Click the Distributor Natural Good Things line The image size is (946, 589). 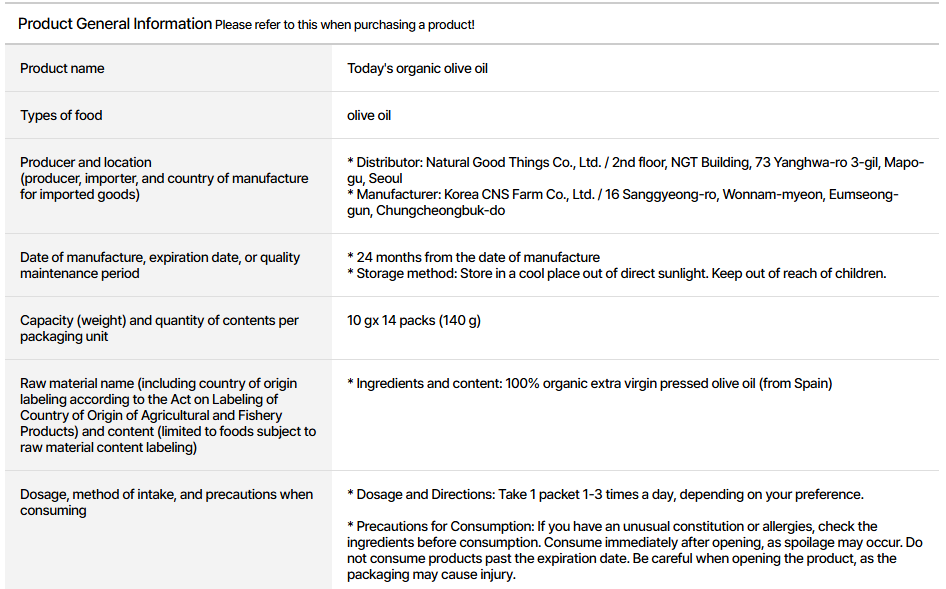point(635,163)
